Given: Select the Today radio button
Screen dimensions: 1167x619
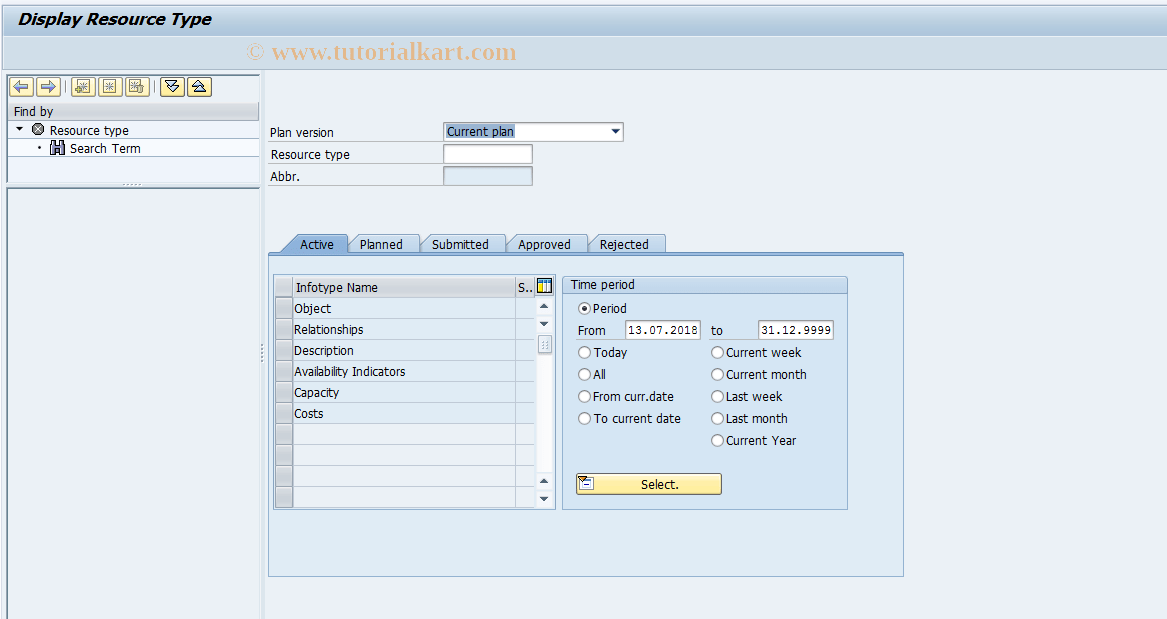Looking at the screenshot, I should pos(584,352).
